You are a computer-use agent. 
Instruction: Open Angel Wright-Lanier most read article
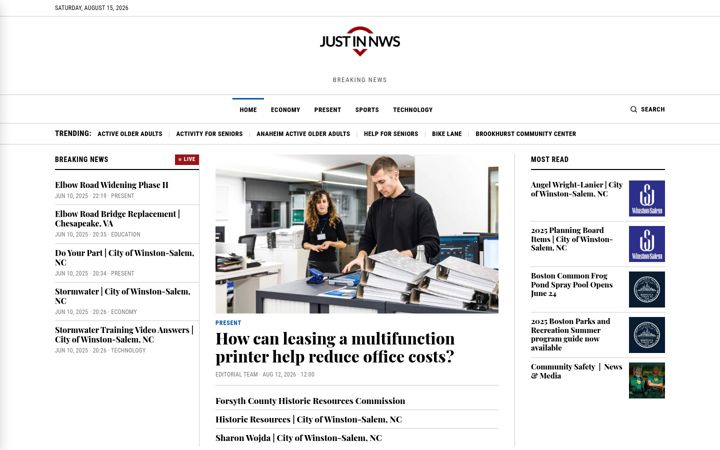(x=577, y=189)
